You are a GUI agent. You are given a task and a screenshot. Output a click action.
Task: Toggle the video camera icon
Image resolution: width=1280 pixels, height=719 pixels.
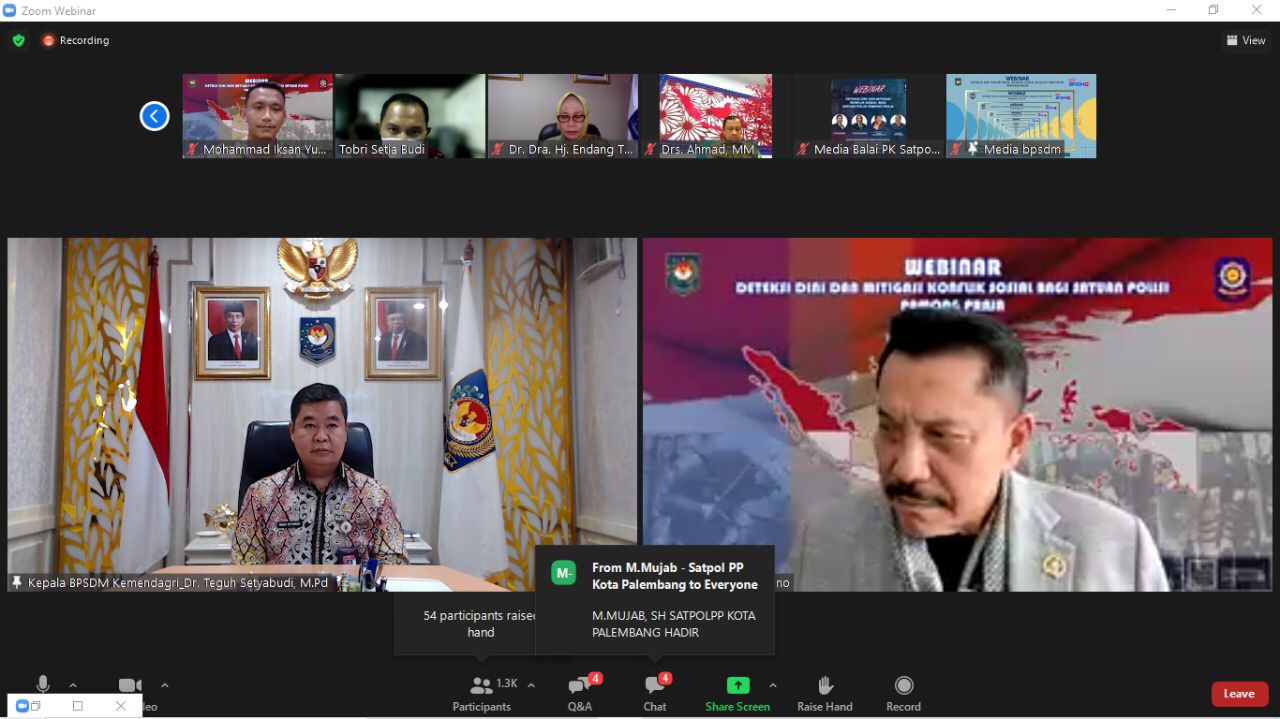[130, 685]
